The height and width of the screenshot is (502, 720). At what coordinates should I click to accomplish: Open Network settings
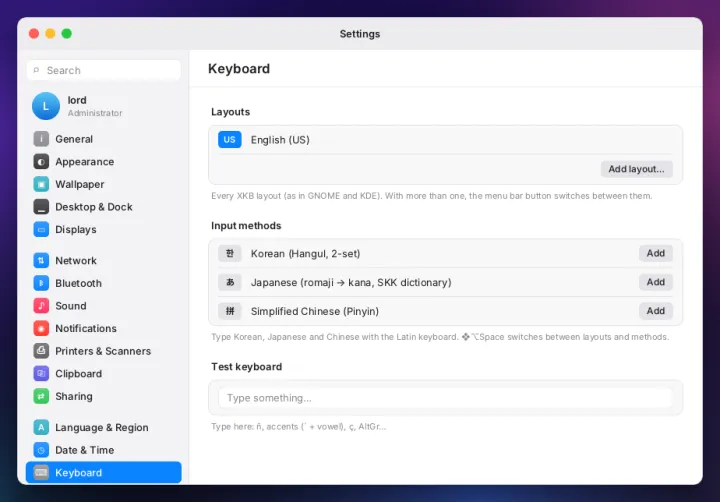tap(104, 260)
